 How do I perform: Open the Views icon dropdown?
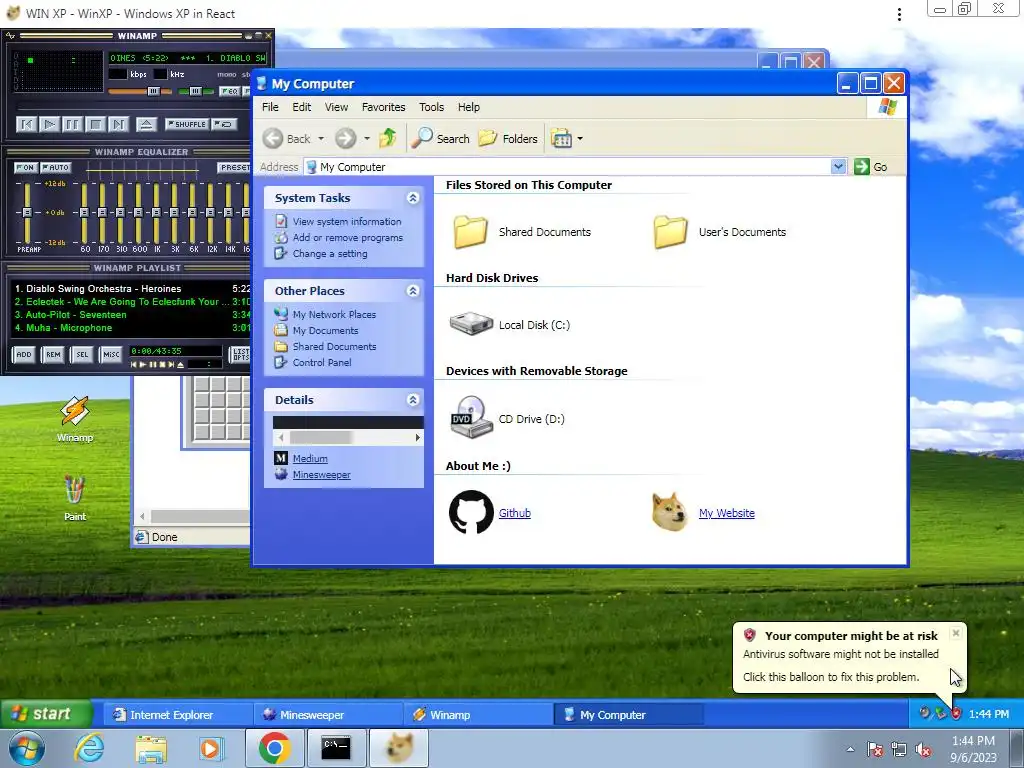567,138
